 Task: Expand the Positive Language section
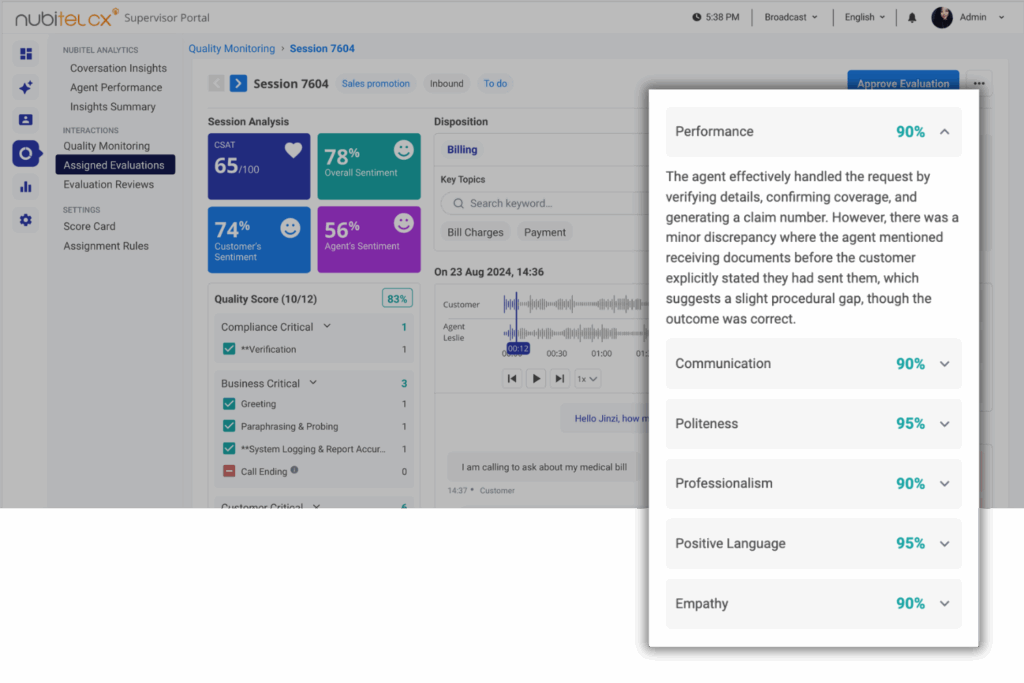(x=944, y=544)
